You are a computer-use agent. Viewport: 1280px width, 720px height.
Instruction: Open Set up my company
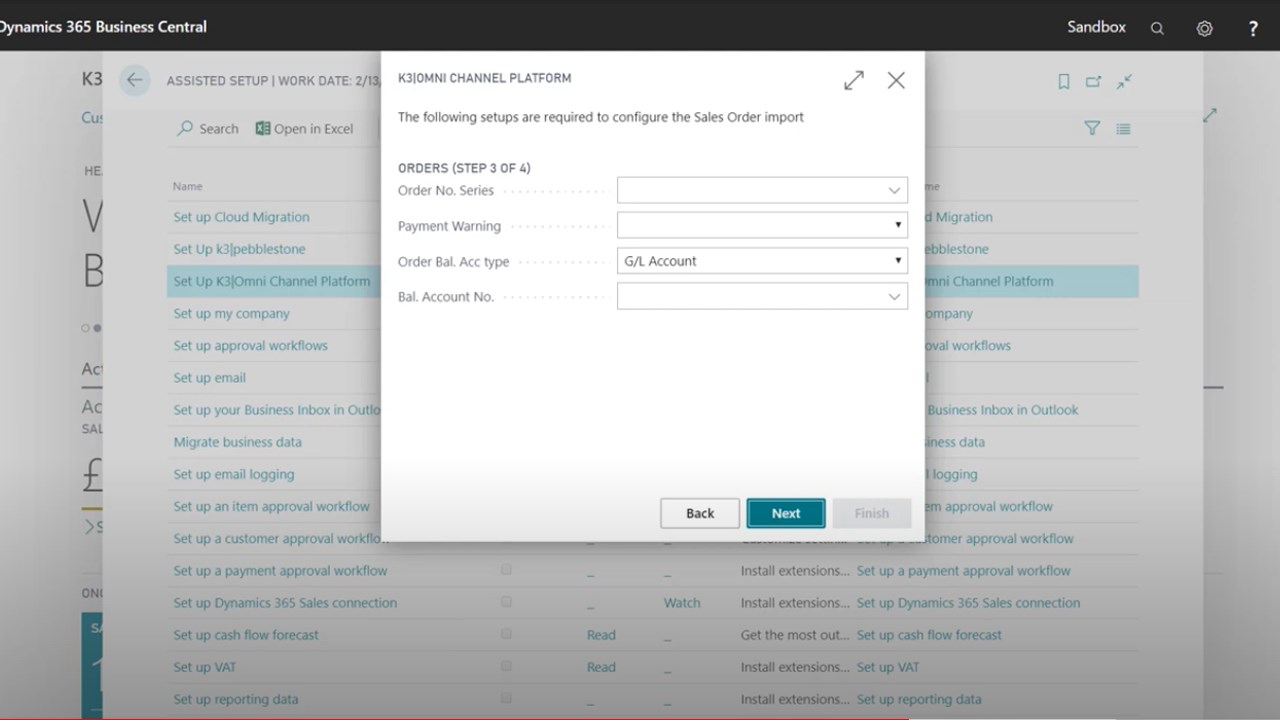[x=231, y=313]
